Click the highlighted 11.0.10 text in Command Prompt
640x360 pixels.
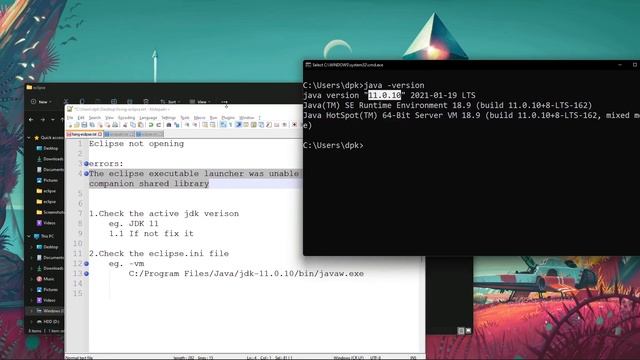click(x=384, y=96)
